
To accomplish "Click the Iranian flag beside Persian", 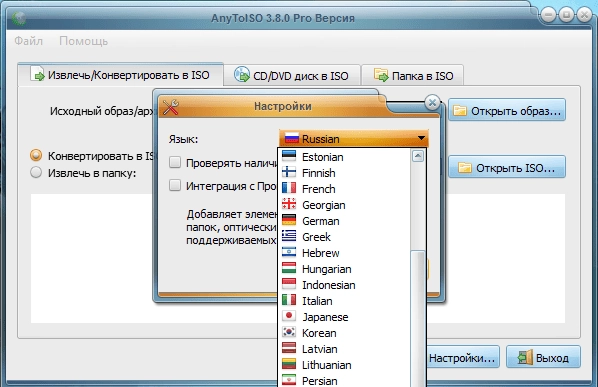I will click(289, 380).
